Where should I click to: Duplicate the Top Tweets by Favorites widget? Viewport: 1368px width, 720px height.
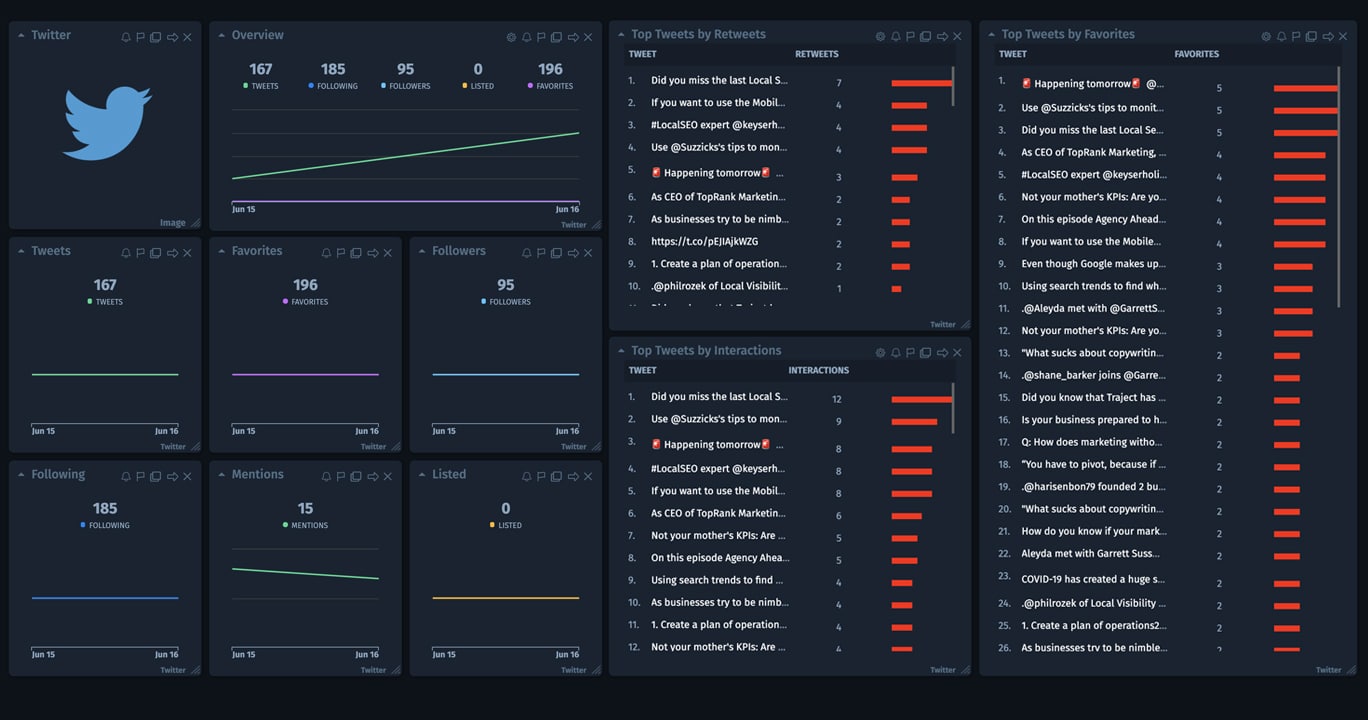(1312, 36)
